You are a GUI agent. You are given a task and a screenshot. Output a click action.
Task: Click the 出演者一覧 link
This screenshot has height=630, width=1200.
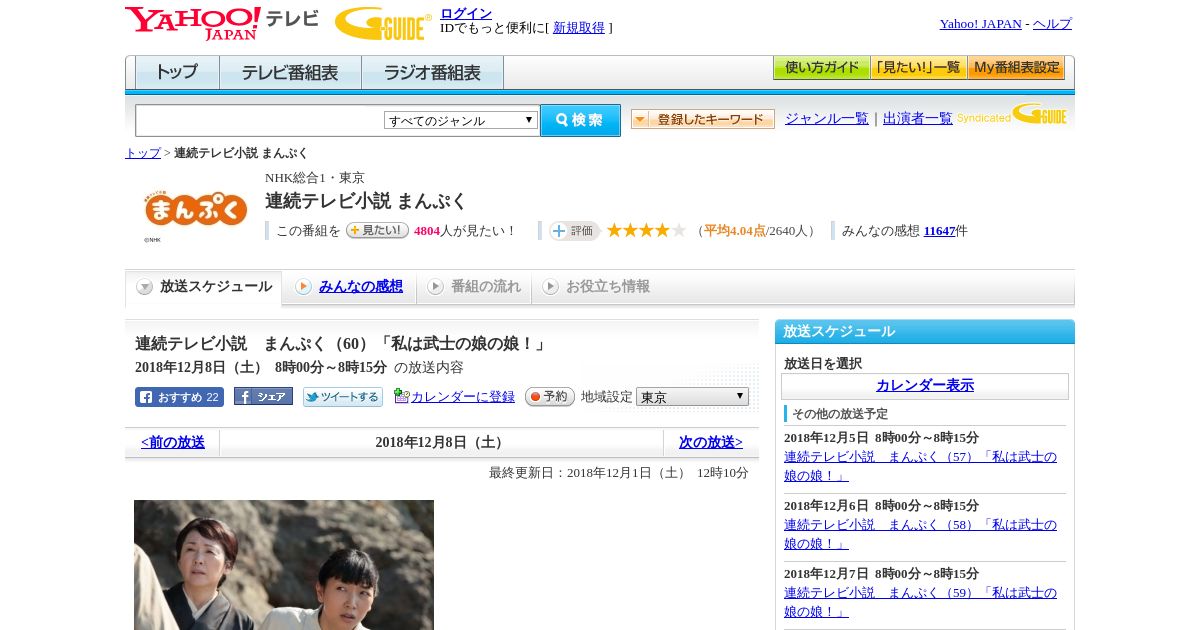(918, 119)
